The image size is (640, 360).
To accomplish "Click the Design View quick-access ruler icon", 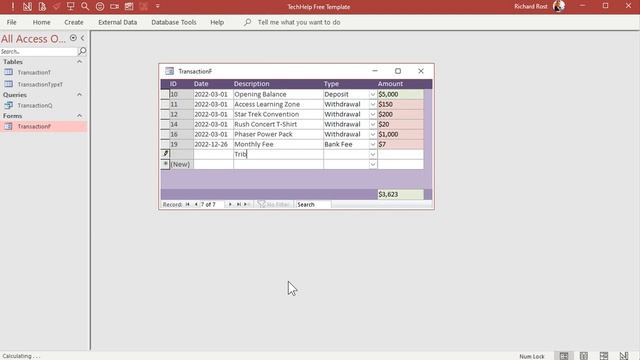I will 27,6.
